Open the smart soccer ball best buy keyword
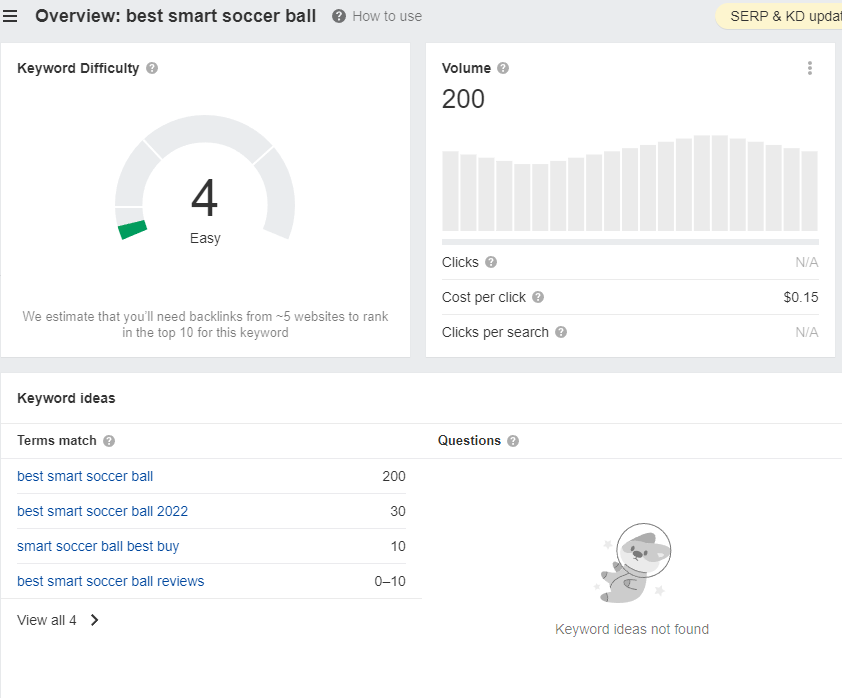The width and height of the screenshot is (842, 698). point(98,546)
